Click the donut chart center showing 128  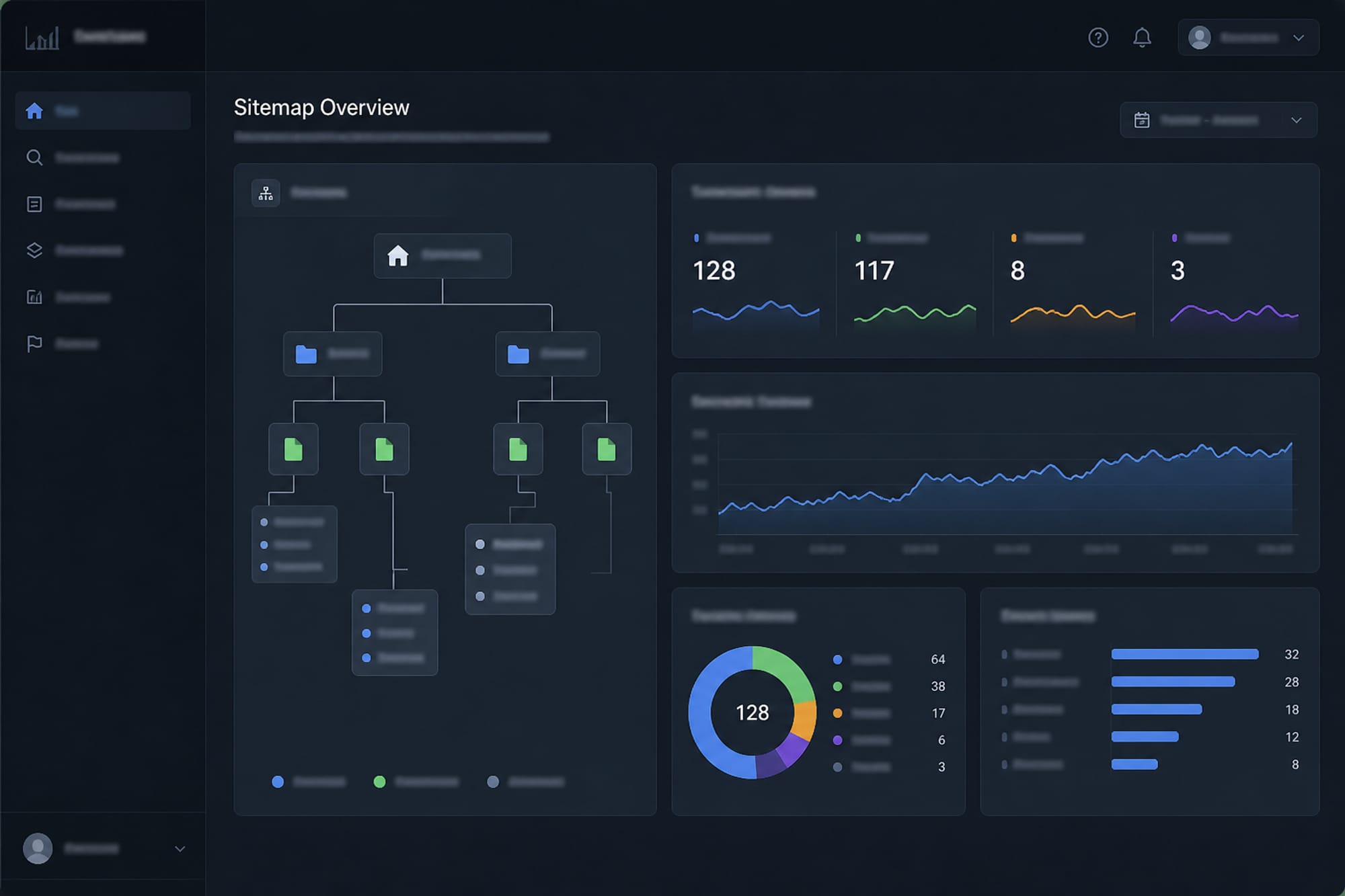coord(753,712)
